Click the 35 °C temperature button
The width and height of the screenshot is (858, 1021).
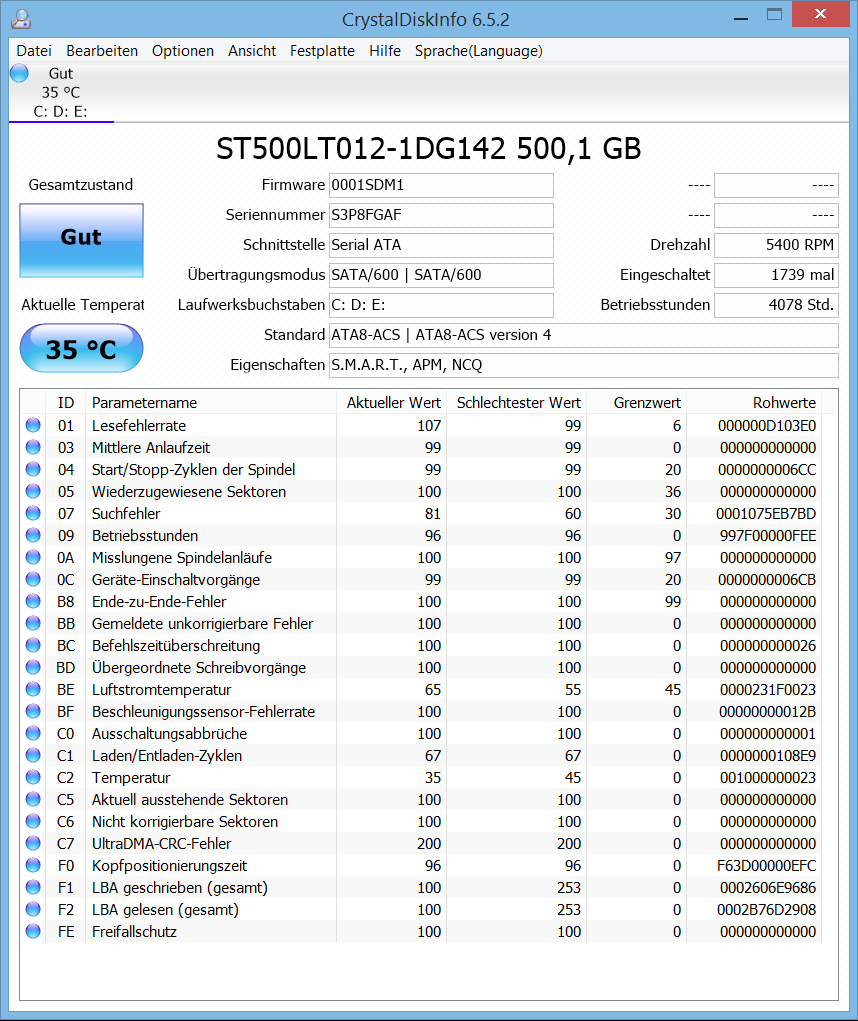[x=81, y=348]
